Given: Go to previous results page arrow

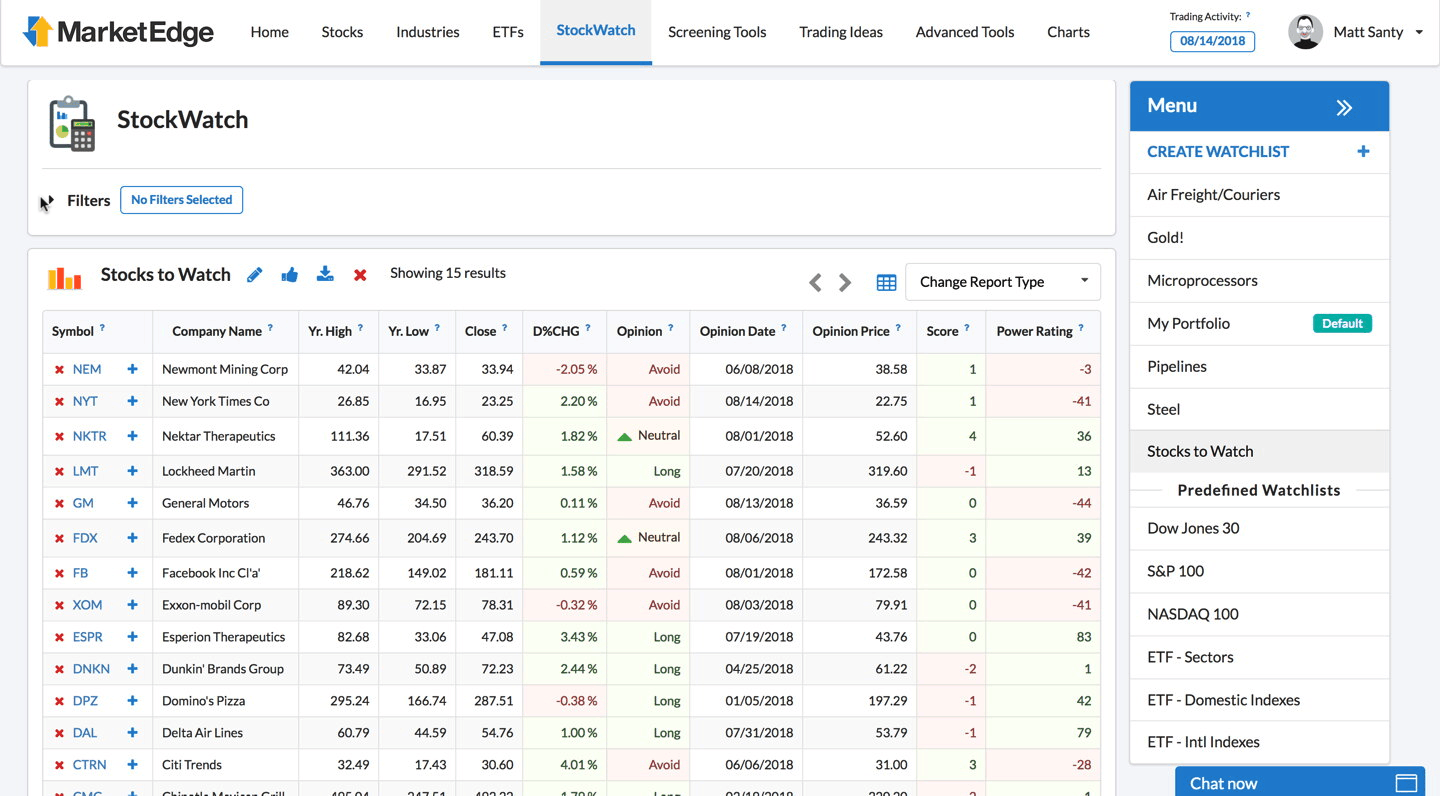Looking at the screenshot, I should click(815, 283).
